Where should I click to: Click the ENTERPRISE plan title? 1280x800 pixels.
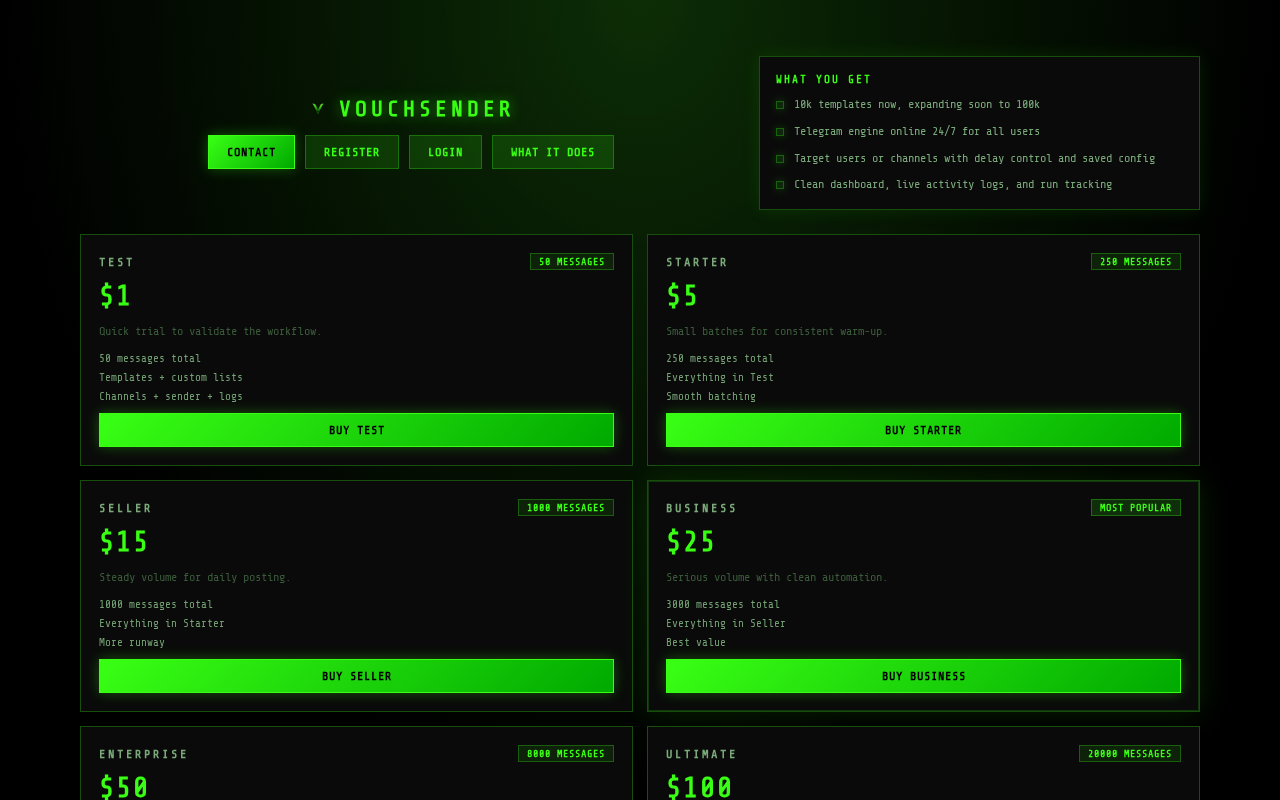(144, 755)
